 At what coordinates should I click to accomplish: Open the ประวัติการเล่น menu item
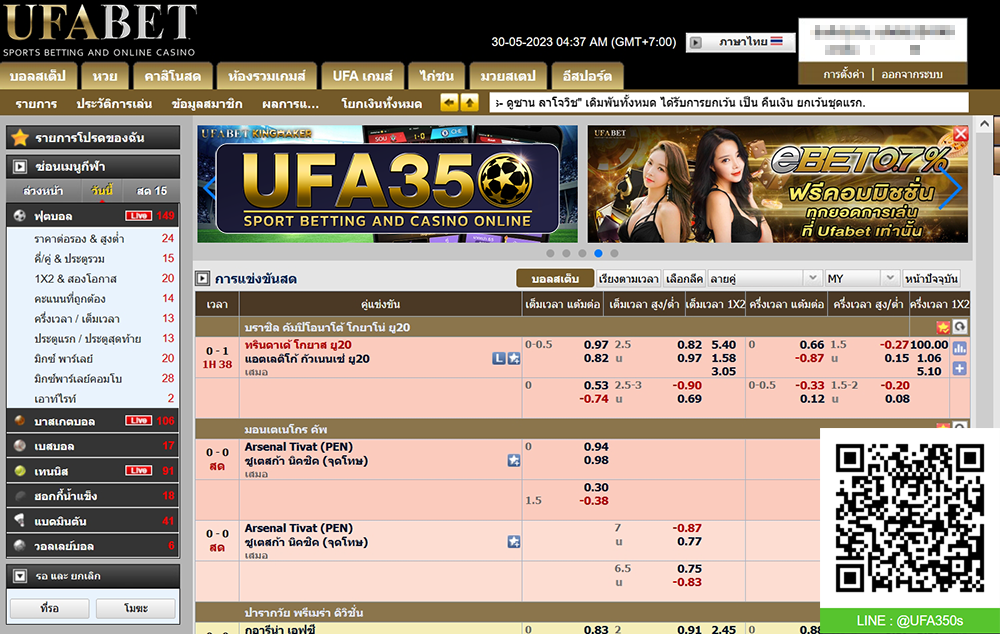tap(114, 103)
